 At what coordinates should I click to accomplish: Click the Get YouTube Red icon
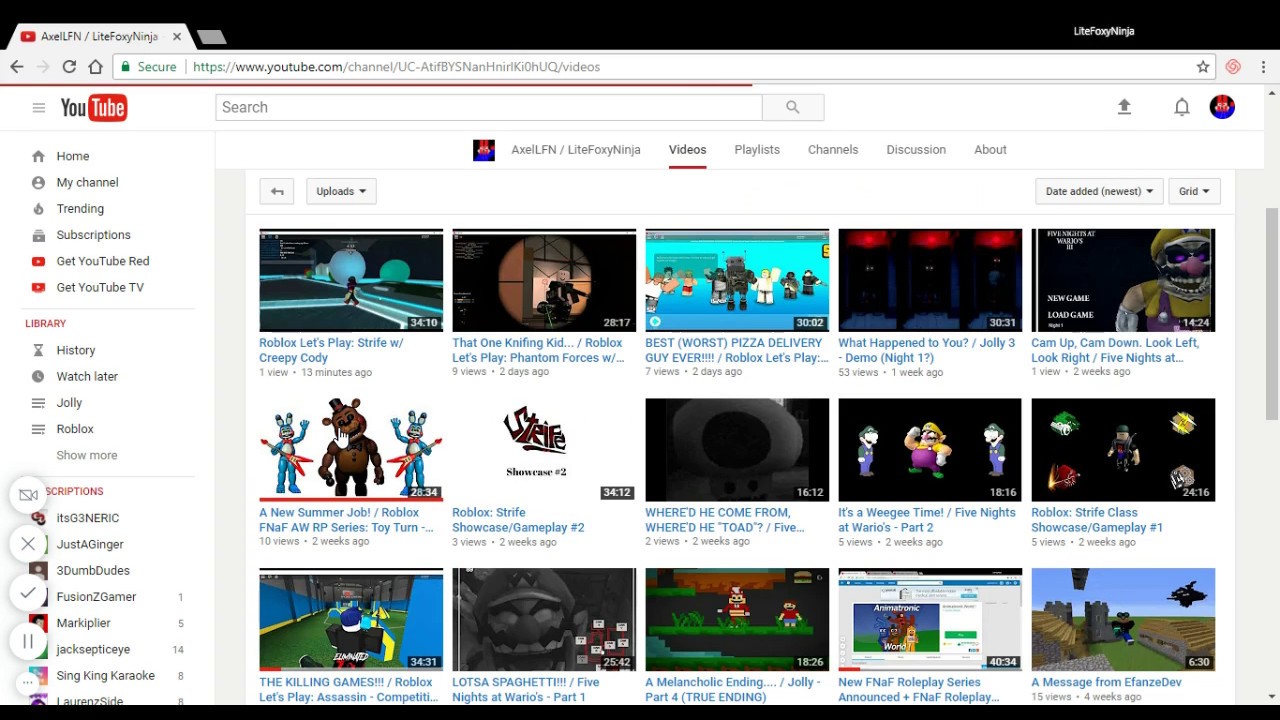[38, 261]
